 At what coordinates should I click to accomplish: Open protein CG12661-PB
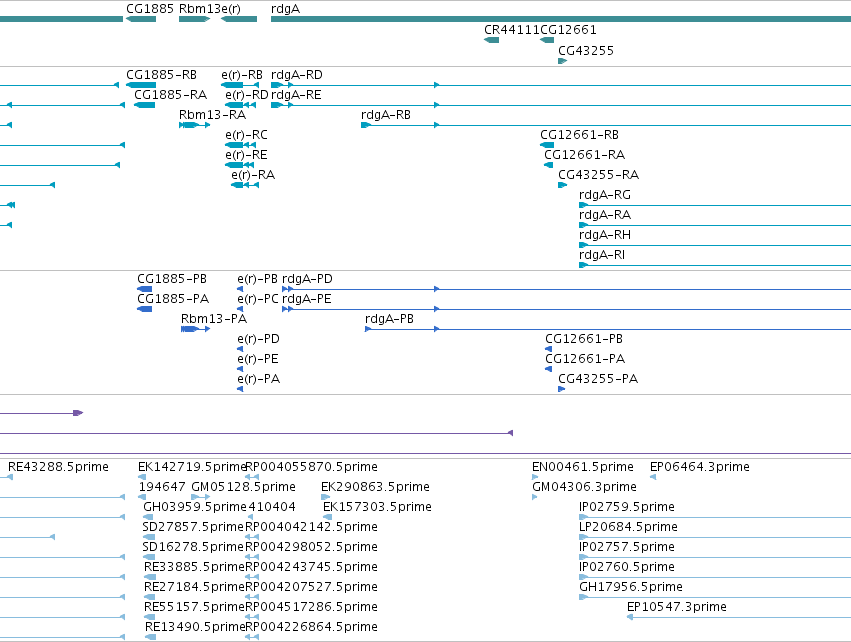(584, 339)
